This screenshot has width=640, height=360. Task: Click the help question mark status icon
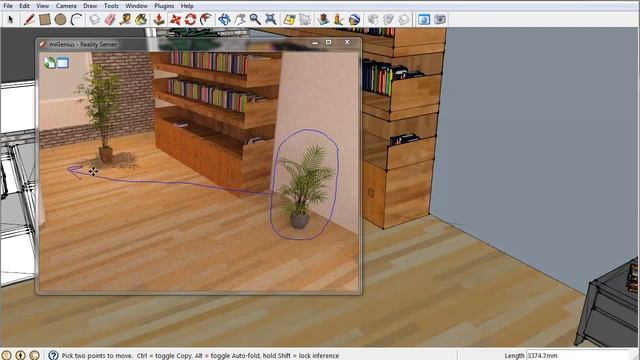point(53,356)
